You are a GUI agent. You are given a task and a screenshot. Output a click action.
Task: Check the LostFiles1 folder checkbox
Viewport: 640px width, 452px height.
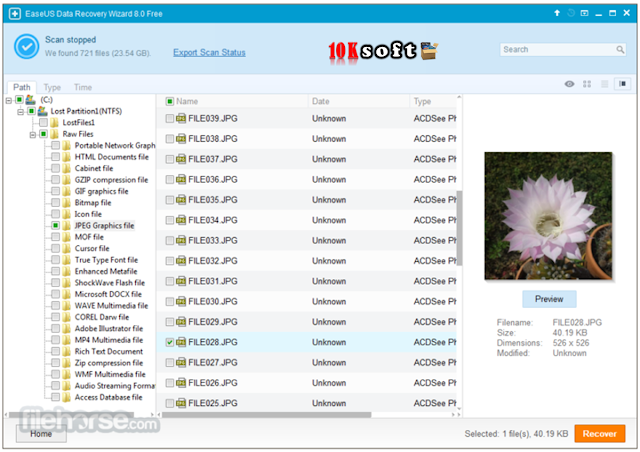[43, 122]
